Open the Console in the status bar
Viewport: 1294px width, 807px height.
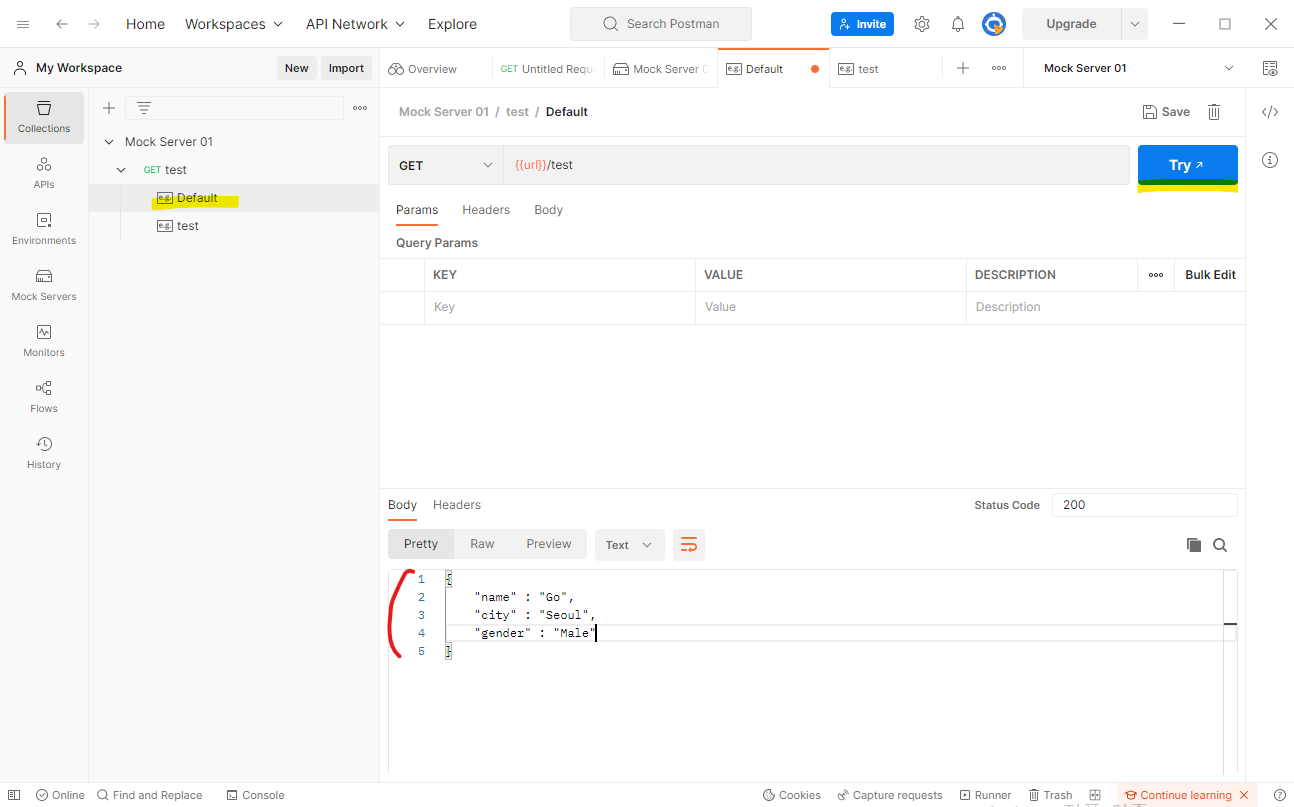point(255,795)
